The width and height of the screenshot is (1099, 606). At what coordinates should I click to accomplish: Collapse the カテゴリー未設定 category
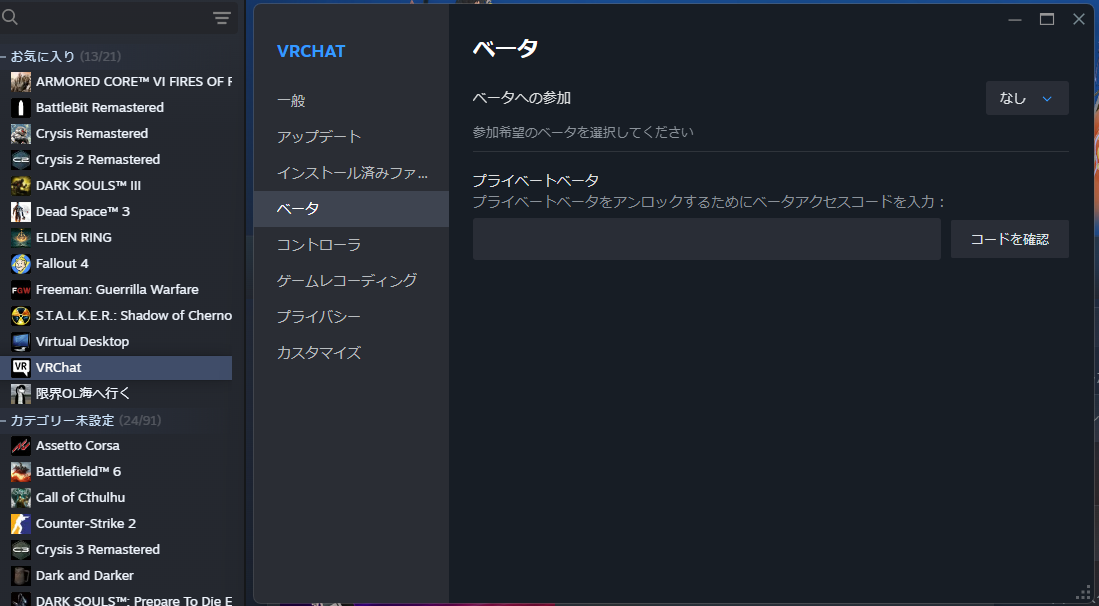[3, 420]
